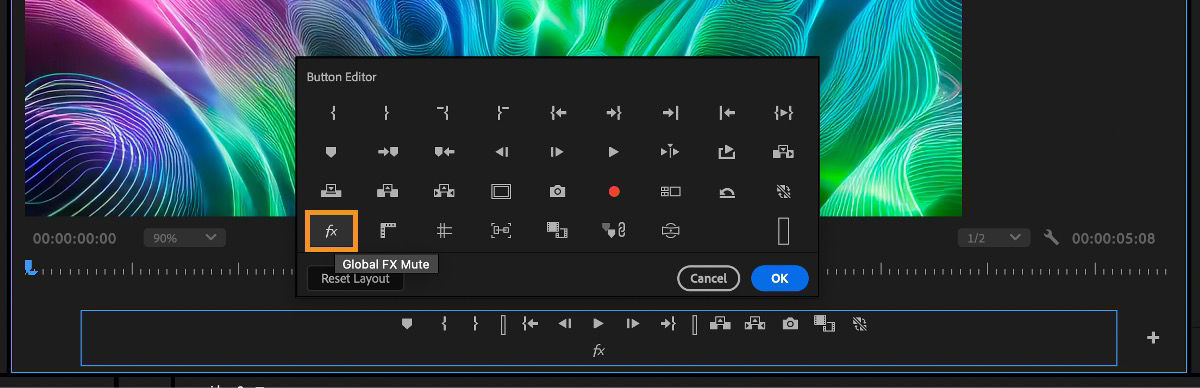Toggle Show Rulers icon in Button Editor
This screenshot has width=1200, height=388.
pos(389,230)
